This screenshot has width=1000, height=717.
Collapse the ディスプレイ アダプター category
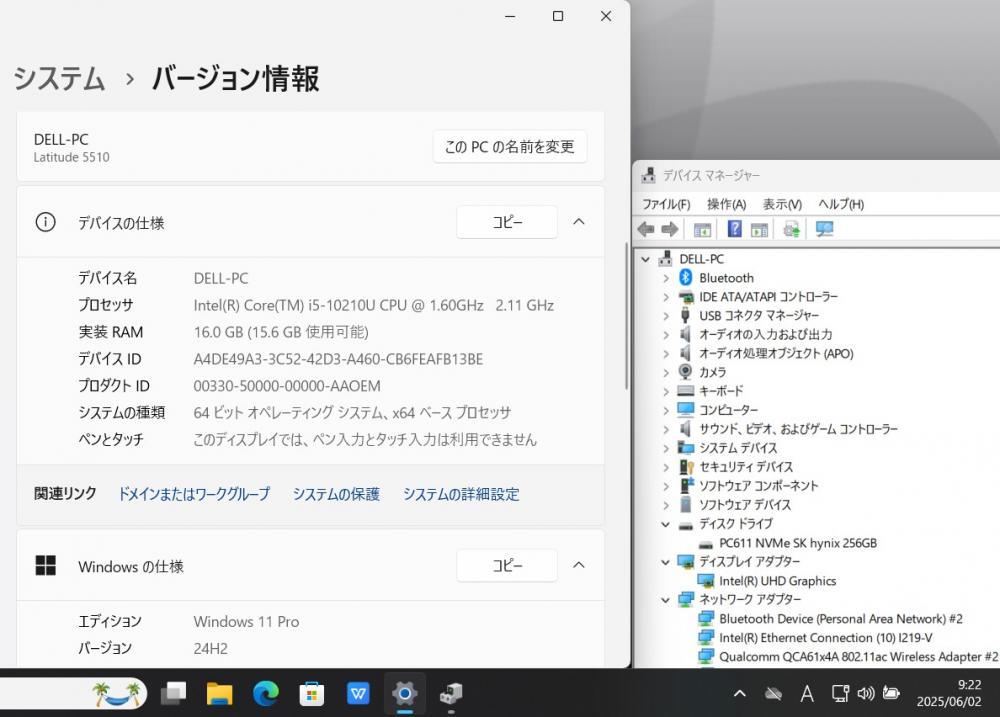[665, 561]
